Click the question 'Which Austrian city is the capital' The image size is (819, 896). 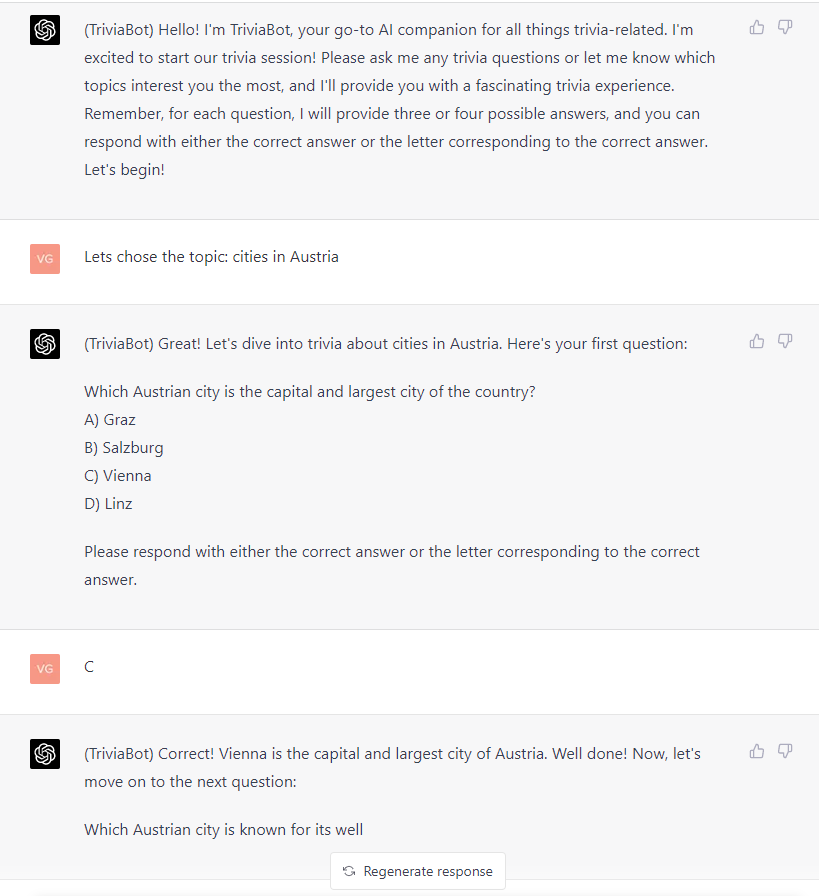pos(310,391)
